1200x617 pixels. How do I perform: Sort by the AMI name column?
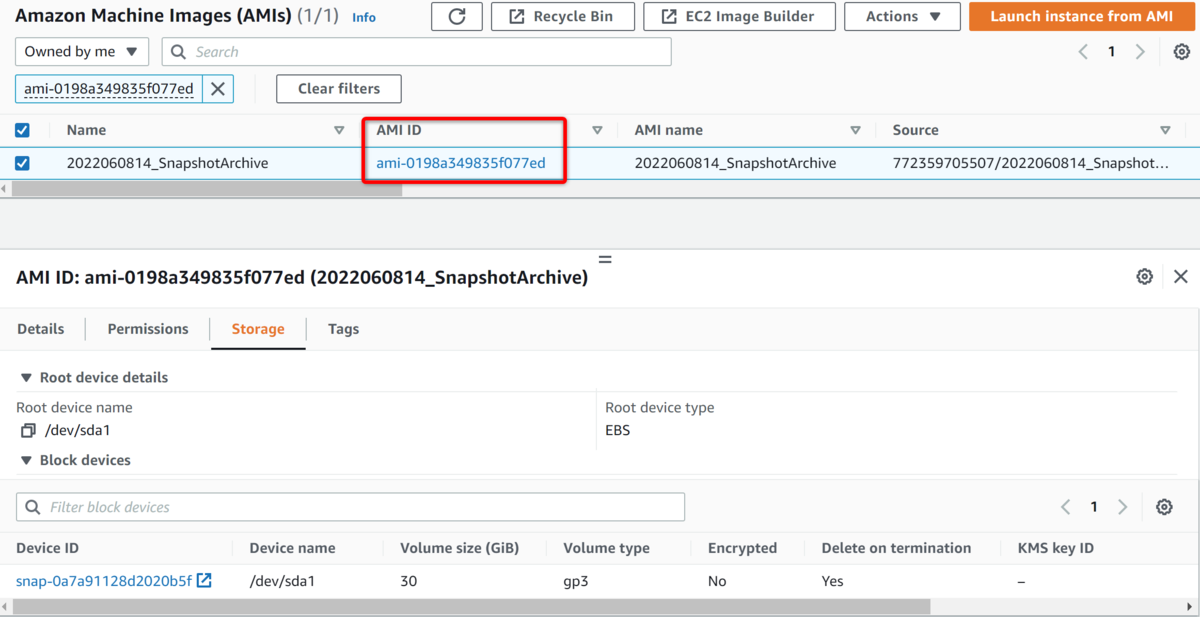(x=855, y=130)
